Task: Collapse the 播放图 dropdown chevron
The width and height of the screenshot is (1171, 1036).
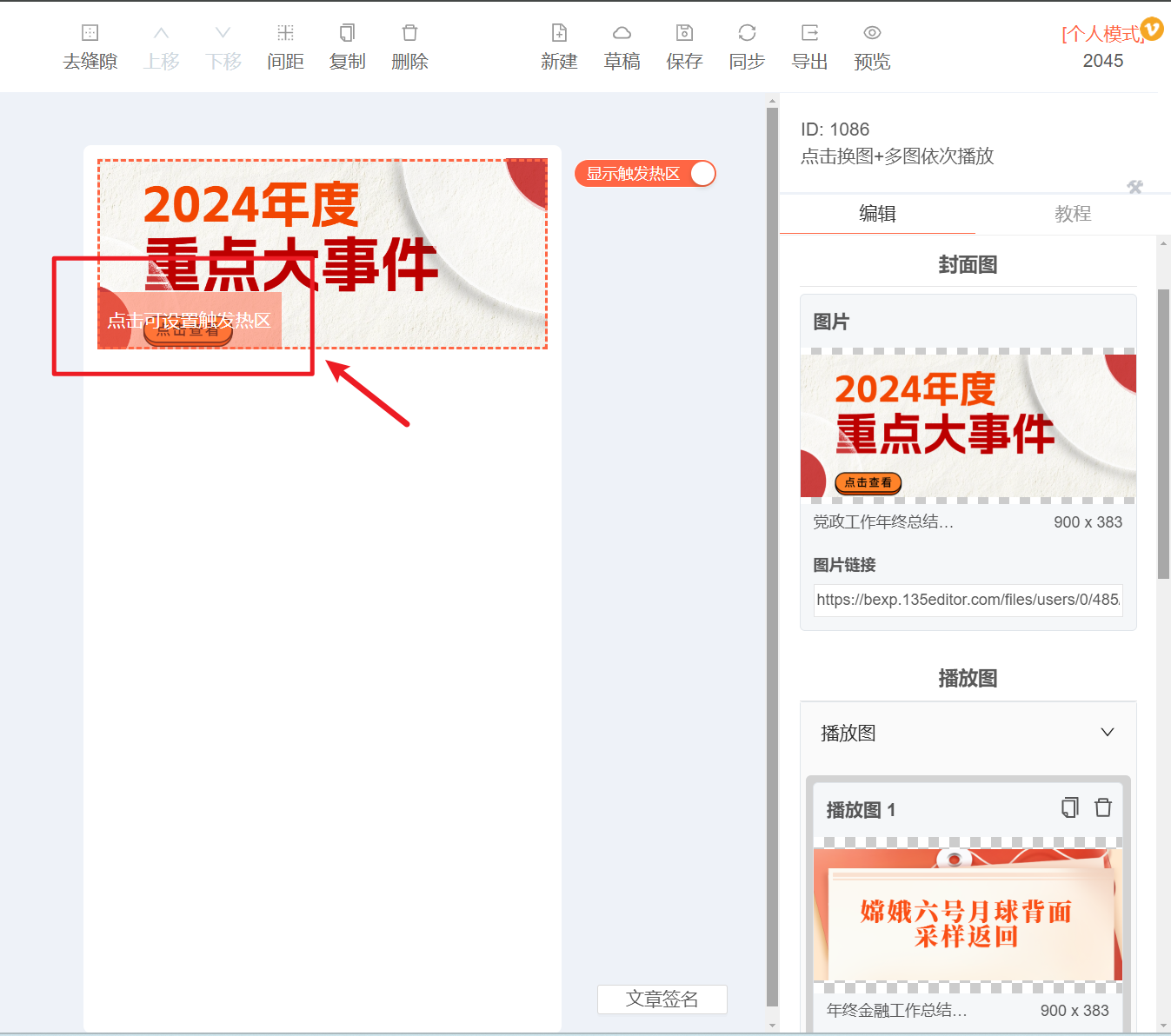Action: (x=1108, y=732)
